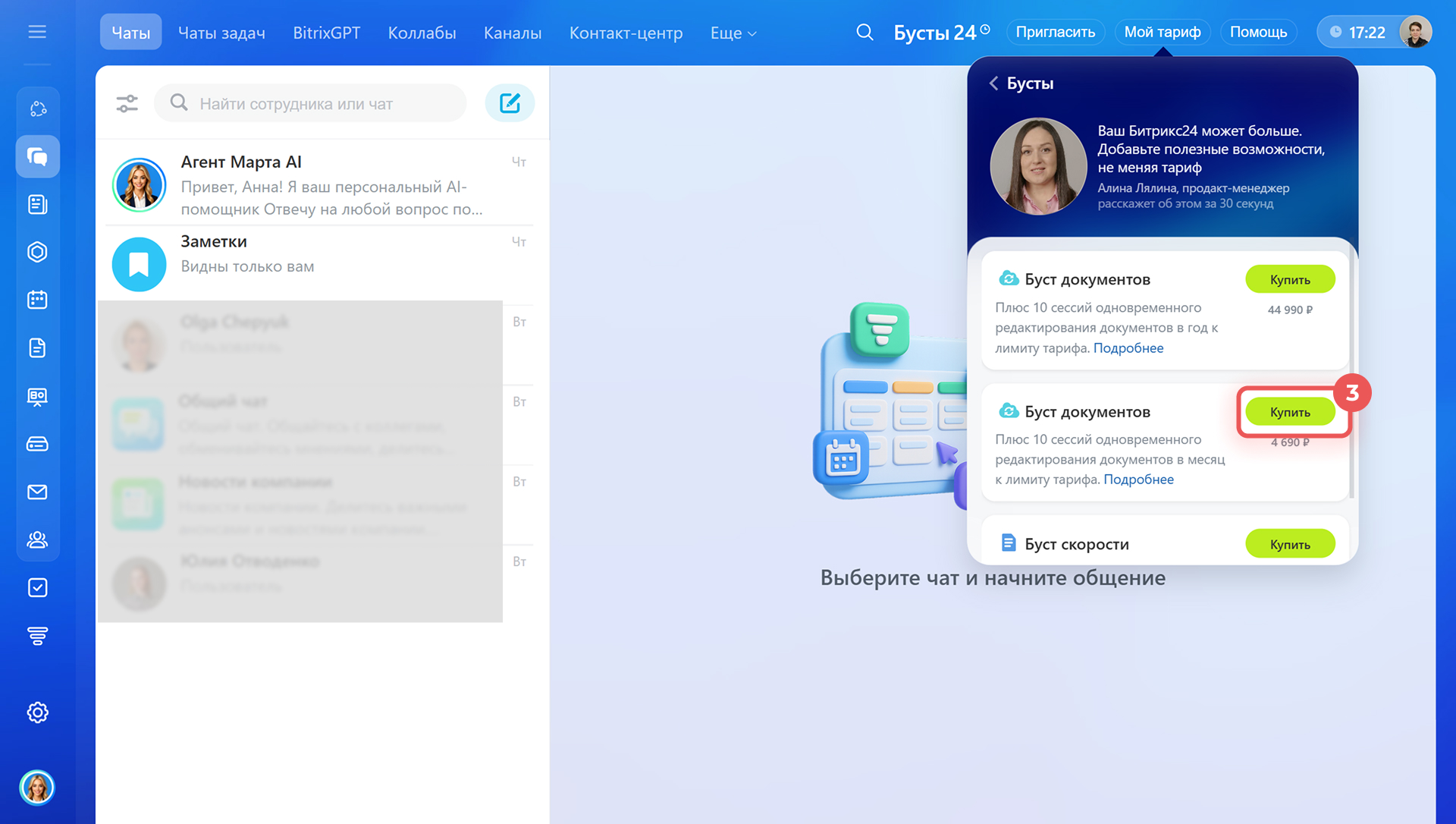This screenshot has height=824, width=1456.
Task: Play Алина Лялина's video thumbnail
Action: pos(1038,166)
